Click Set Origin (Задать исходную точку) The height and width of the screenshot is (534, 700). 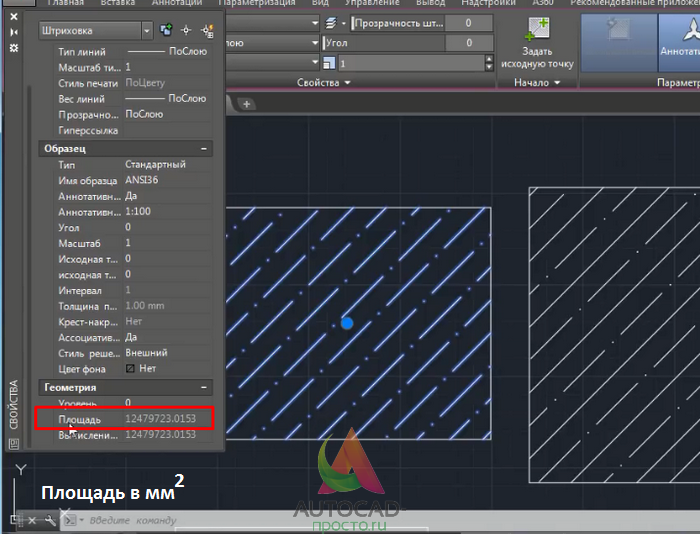(x=537, y=43)
